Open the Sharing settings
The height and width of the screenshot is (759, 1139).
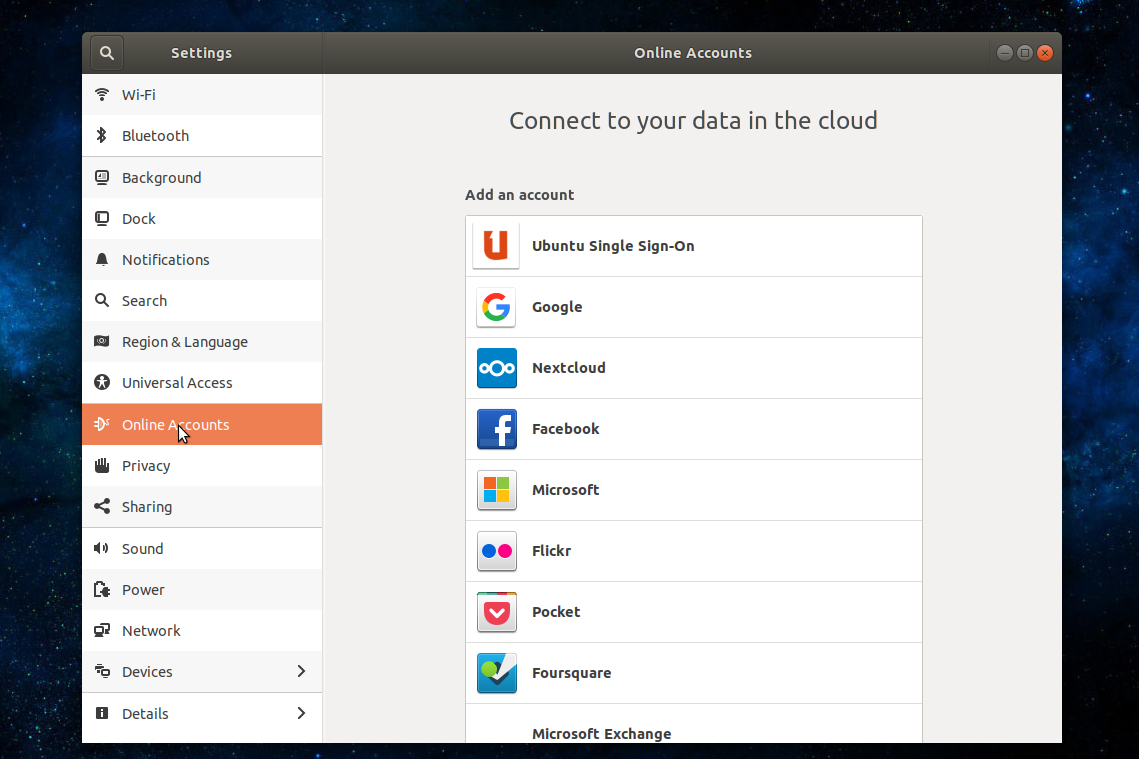pyautogui.click(x=202, y=506)
